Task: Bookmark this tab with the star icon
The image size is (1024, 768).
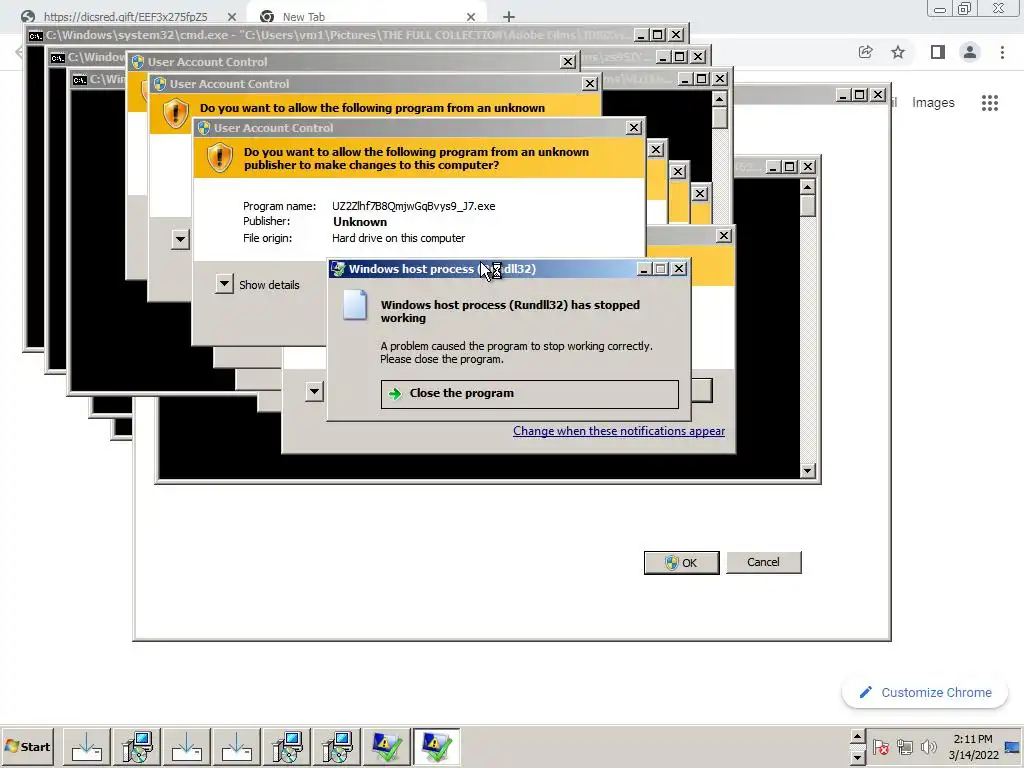Action: [x=898, y=52]
